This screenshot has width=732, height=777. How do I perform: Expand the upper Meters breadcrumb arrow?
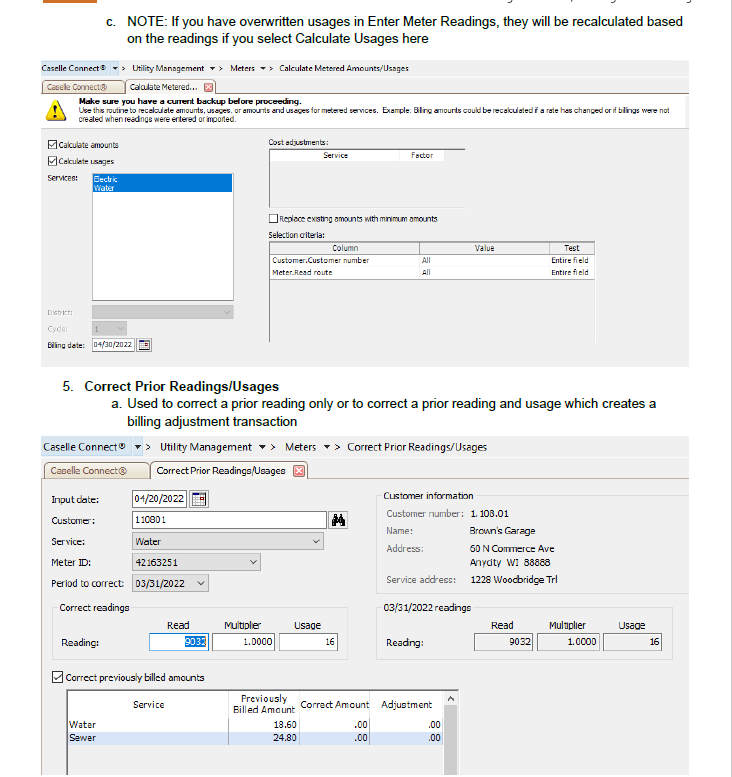[263, 68]
